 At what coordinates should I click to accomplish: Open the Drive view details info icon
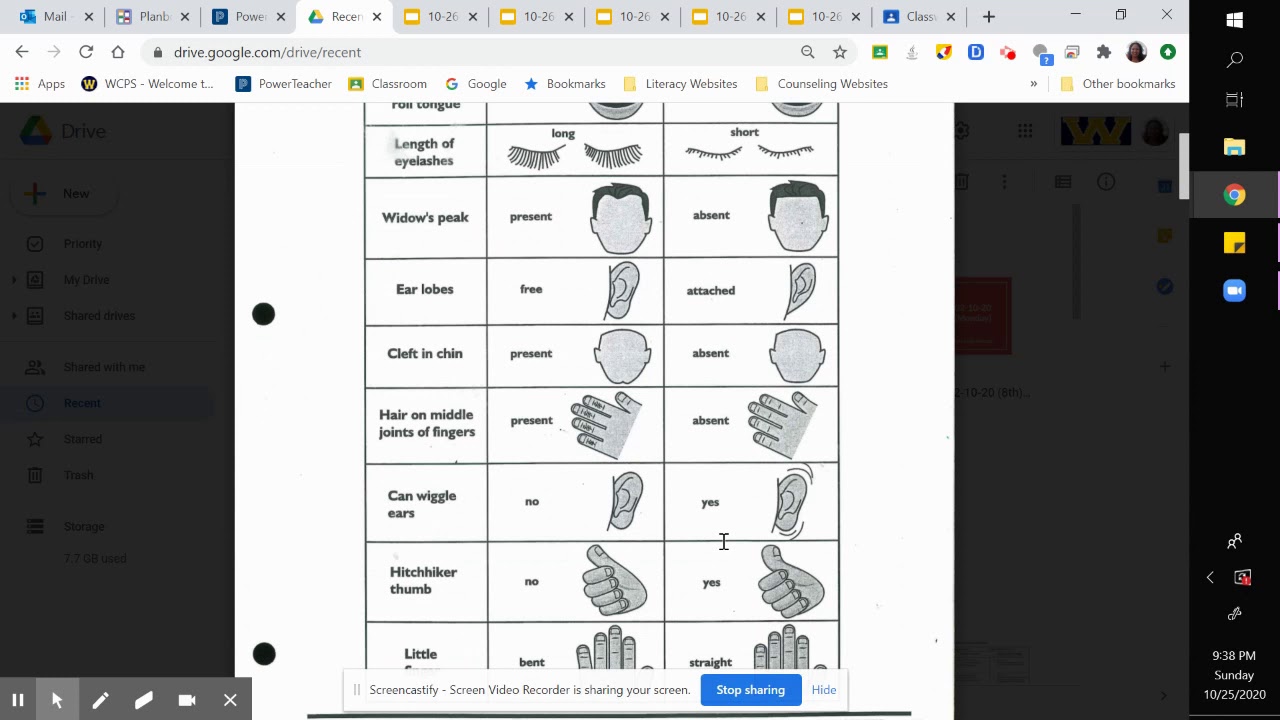coord(1106,182)
